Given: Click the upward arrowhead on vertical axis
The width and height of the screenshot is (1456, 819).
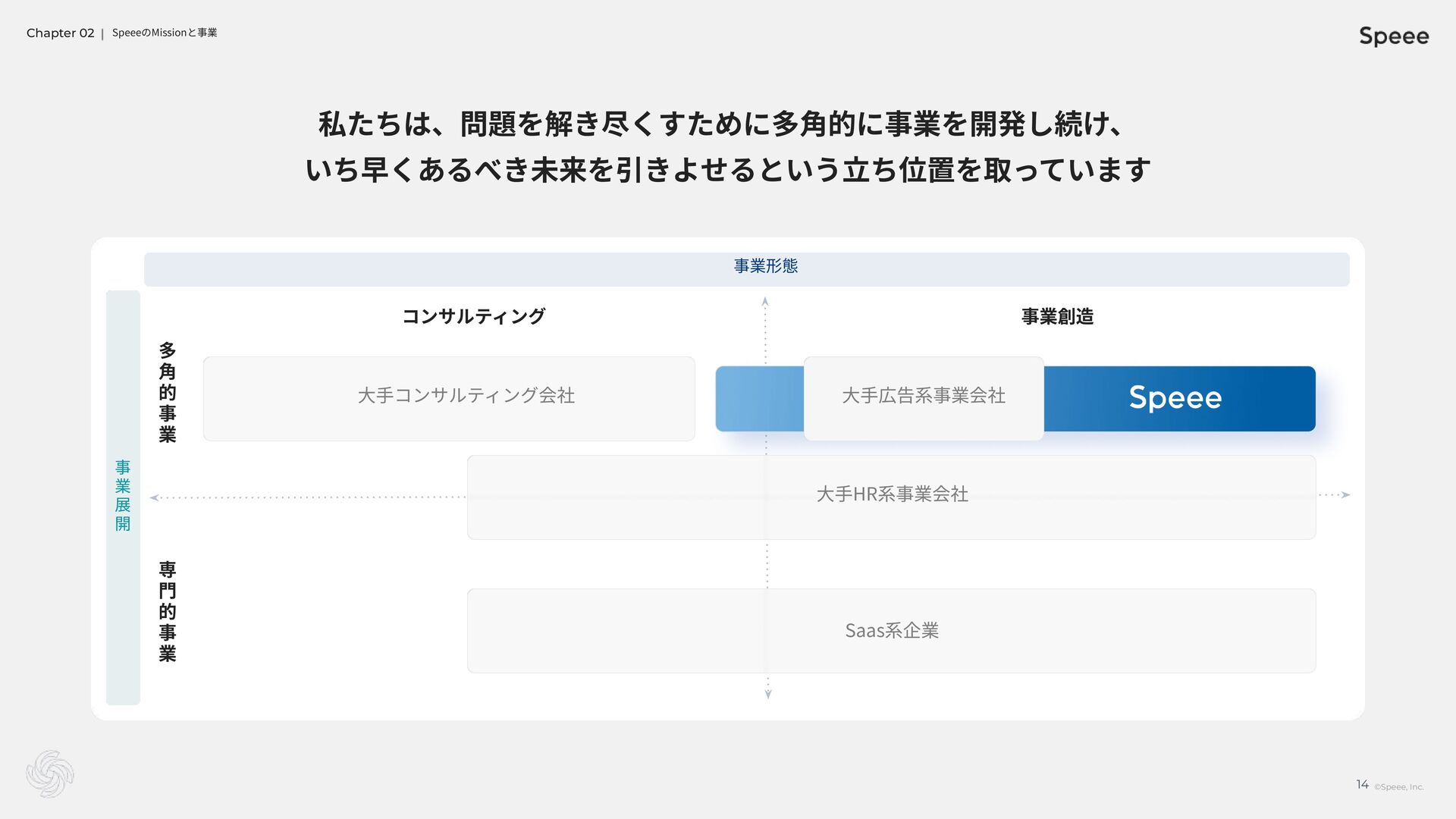Looking at the screenshot, I should [765, 301].
